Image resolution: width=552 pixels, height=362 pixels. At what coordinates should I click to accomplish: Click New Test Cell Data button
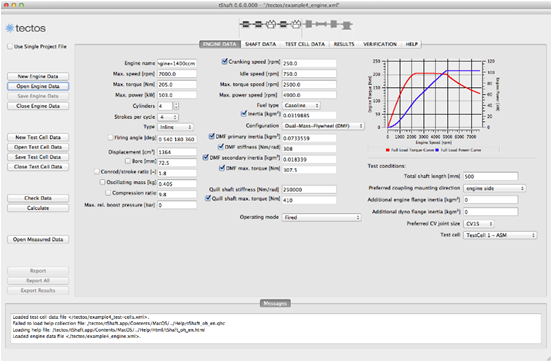[38, 137]
